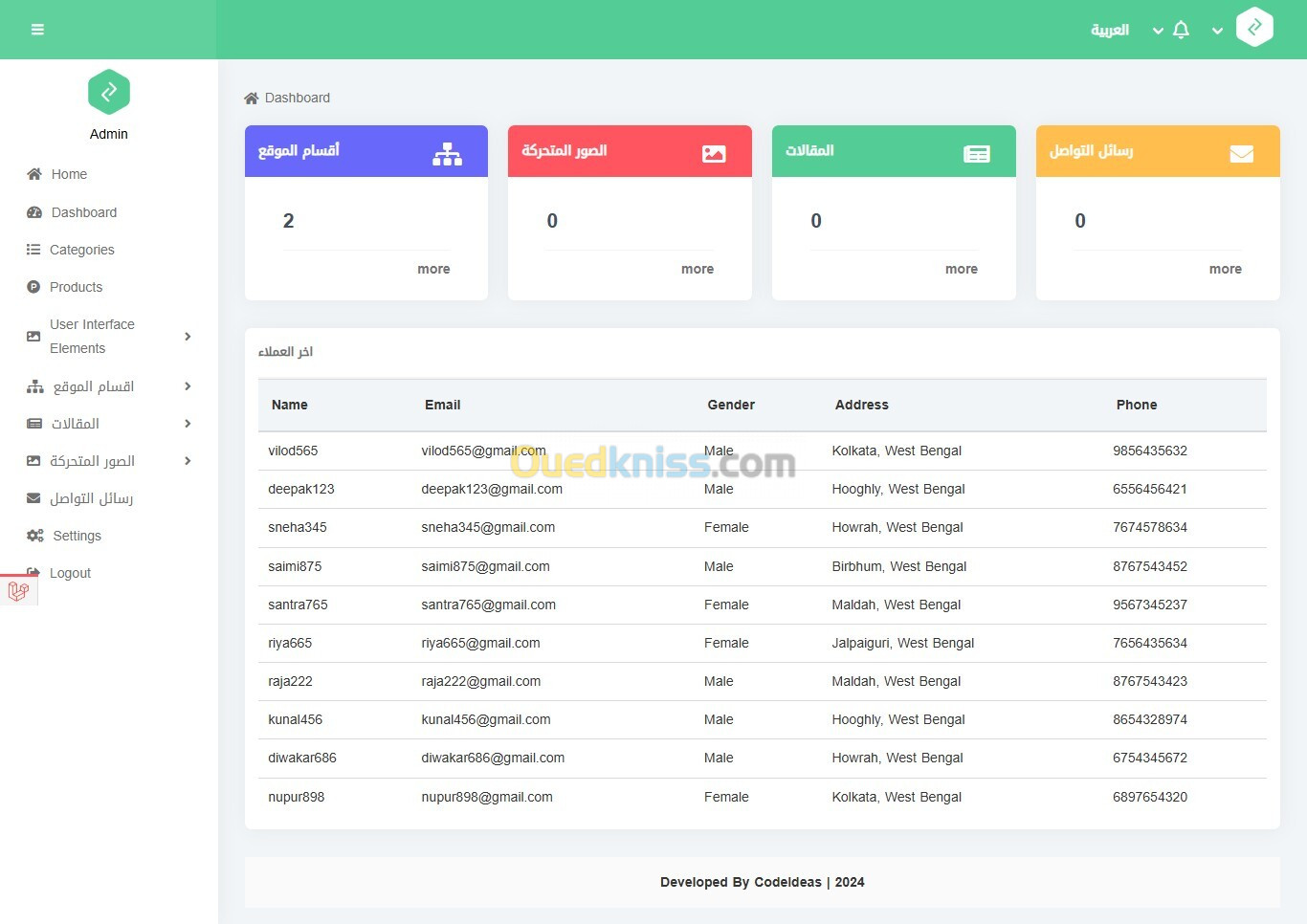Open the notification bell icon
Viewport: 1307px width, 924px height.
(1181, 30)
